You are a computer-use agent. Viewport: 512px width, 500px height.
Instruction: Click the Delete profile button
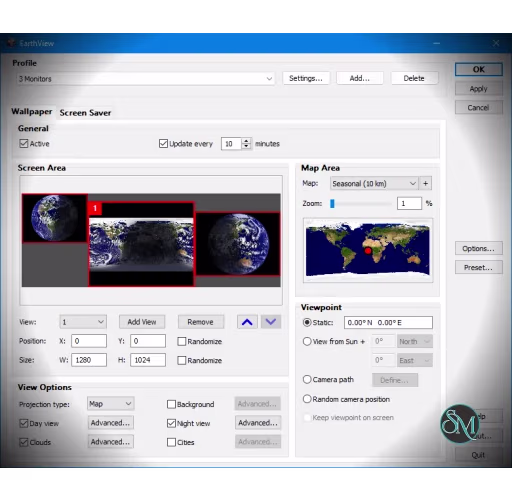pyautogui.click(x=414, y=78)
